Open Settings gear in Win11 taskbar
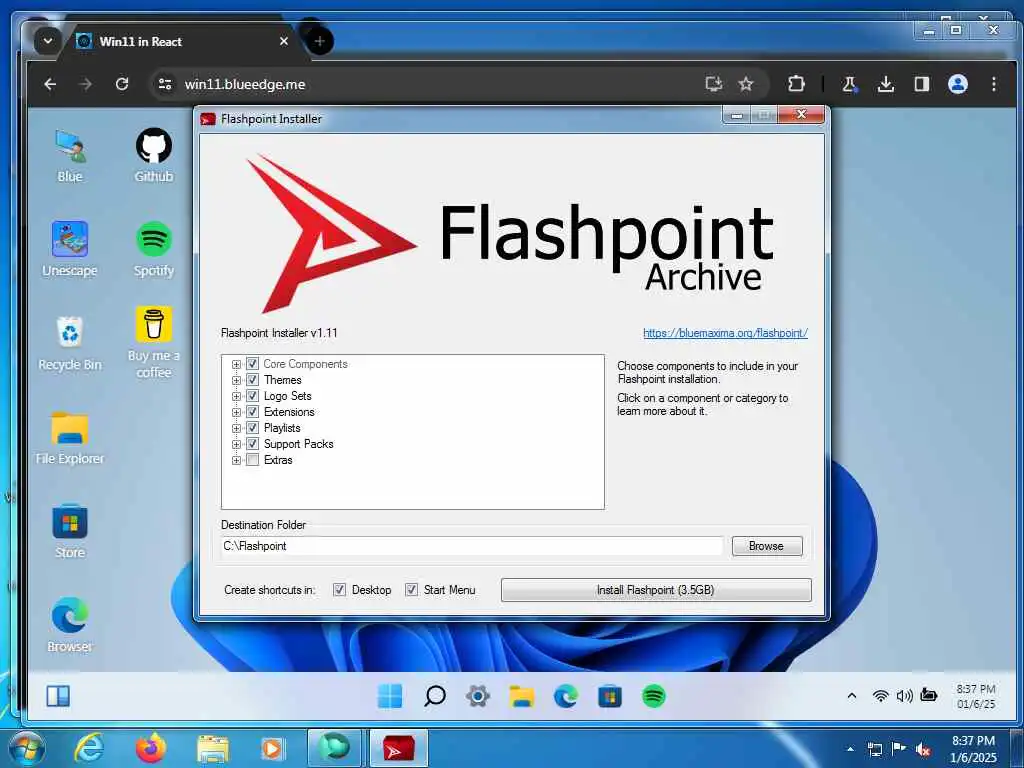The width and height of the screenshot is (1024, 768). point(478,696)
